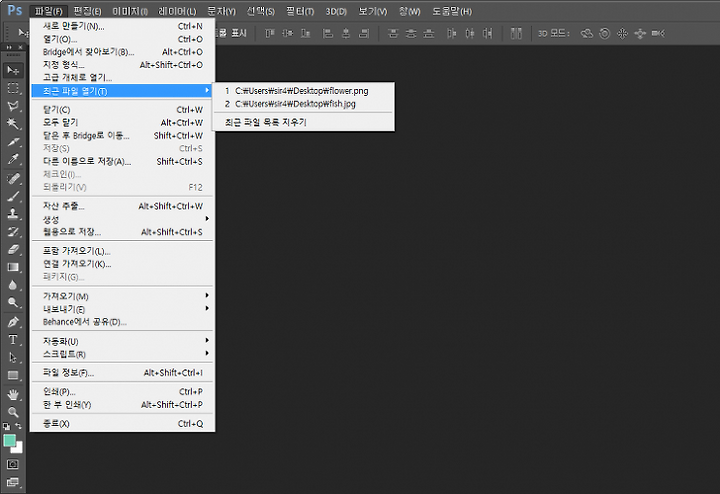Viewport: 720px width, 494px height.
Task: Click 최근 파일 목록 지우기
Action: 303,122
